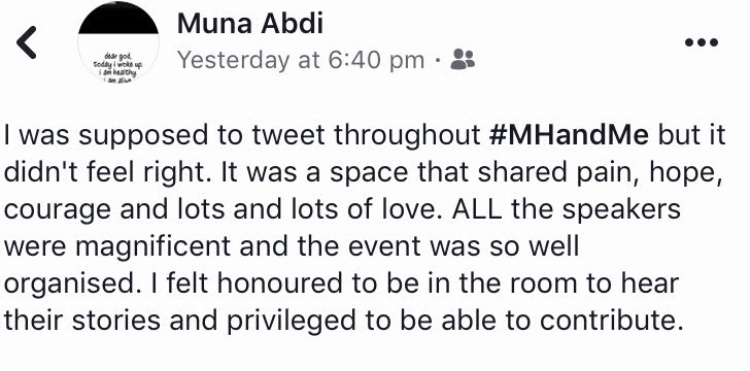The image size is (750, 371).
Task: Click the 'Yesterday at 6:40 pm' timestamp
Action: pos(301,60)
